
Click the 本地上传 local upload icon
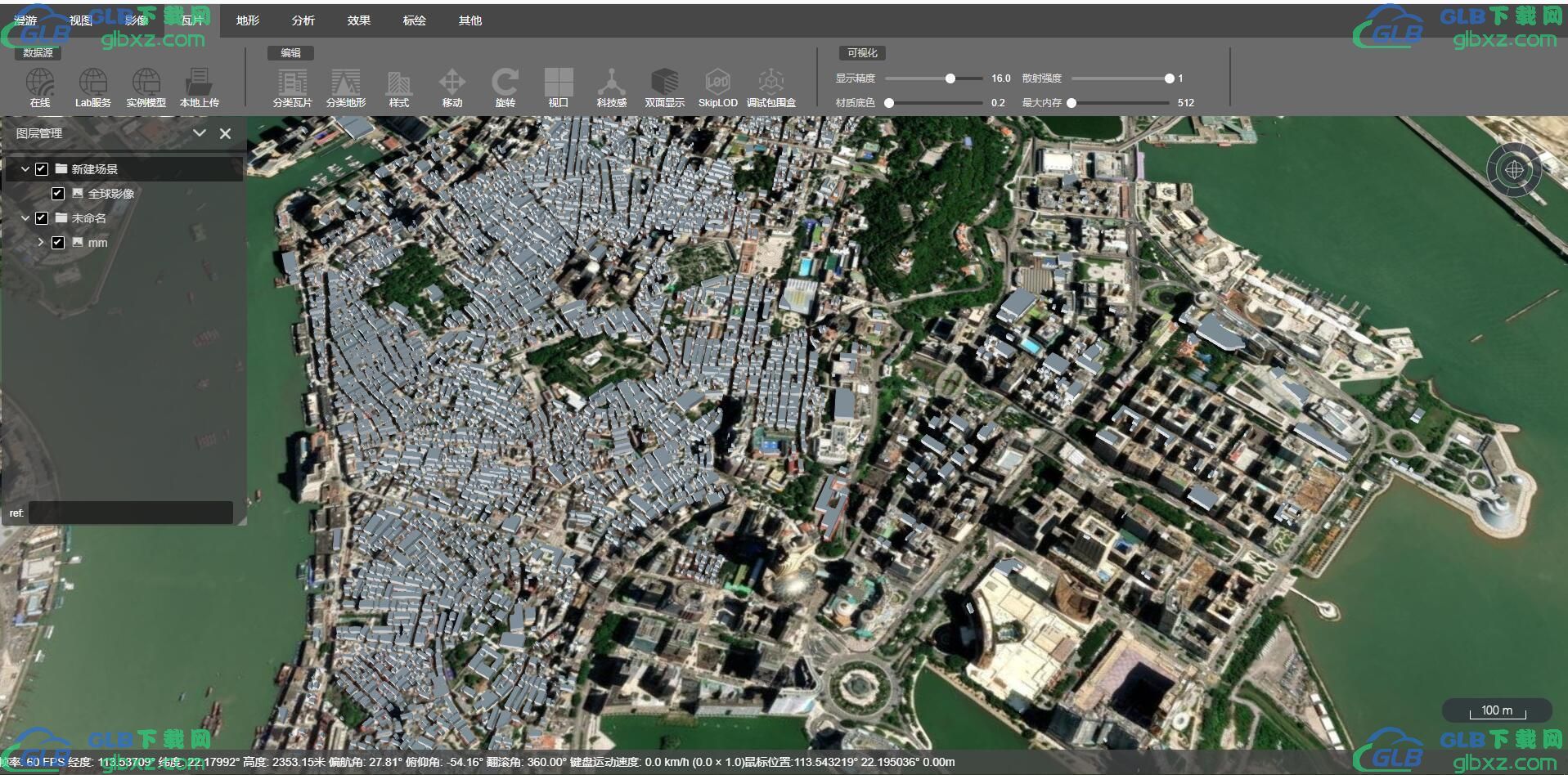coord(199,87)
